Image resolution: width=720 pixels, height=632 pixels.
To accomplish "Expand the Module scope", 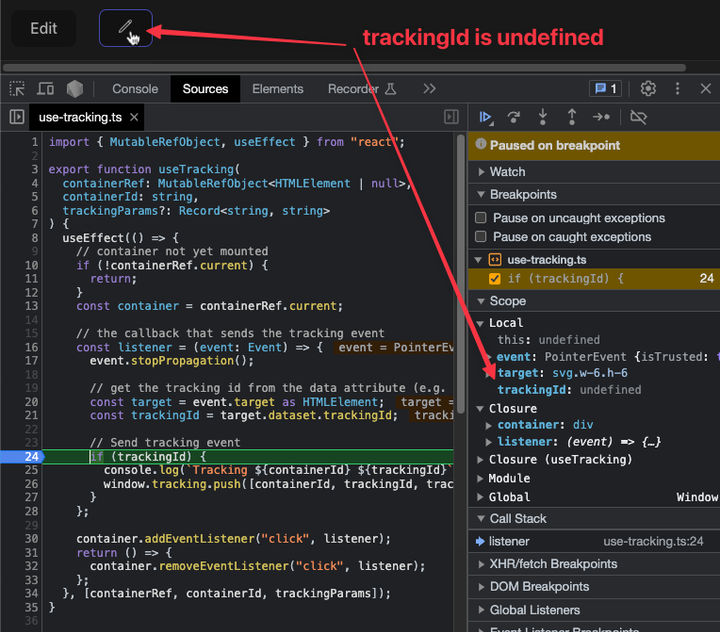I will (x=509, y=478).
